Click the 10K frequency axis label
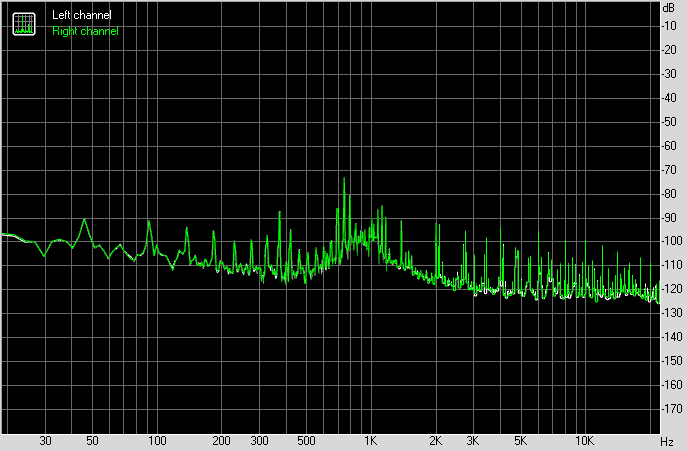 (584, 440)
